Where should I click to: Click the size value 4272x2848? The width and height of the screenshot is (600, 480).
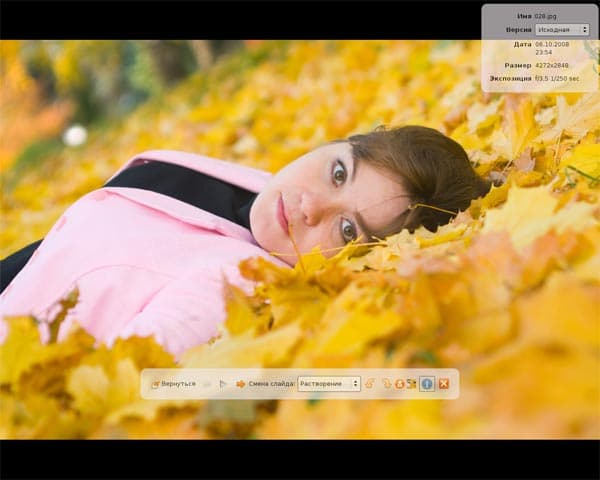[551, 65]
